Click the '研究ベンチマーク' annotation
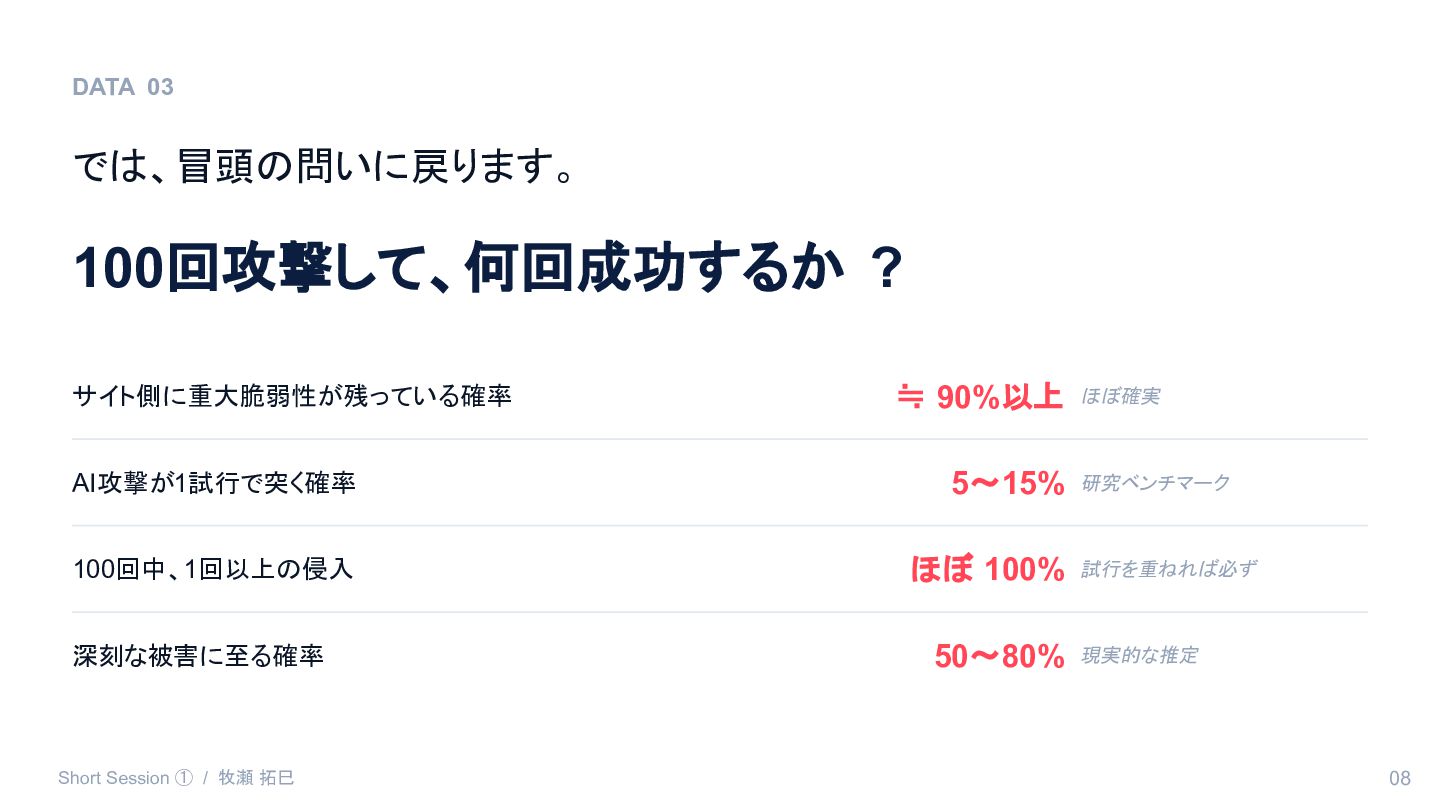This screenshot has width=1440, height=810. click(x=1155, y=484)
